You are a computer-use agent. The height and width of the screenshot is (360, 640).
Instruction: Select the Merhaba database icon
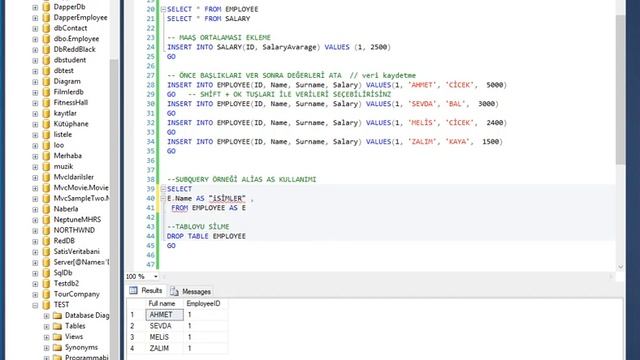point(46,156)
